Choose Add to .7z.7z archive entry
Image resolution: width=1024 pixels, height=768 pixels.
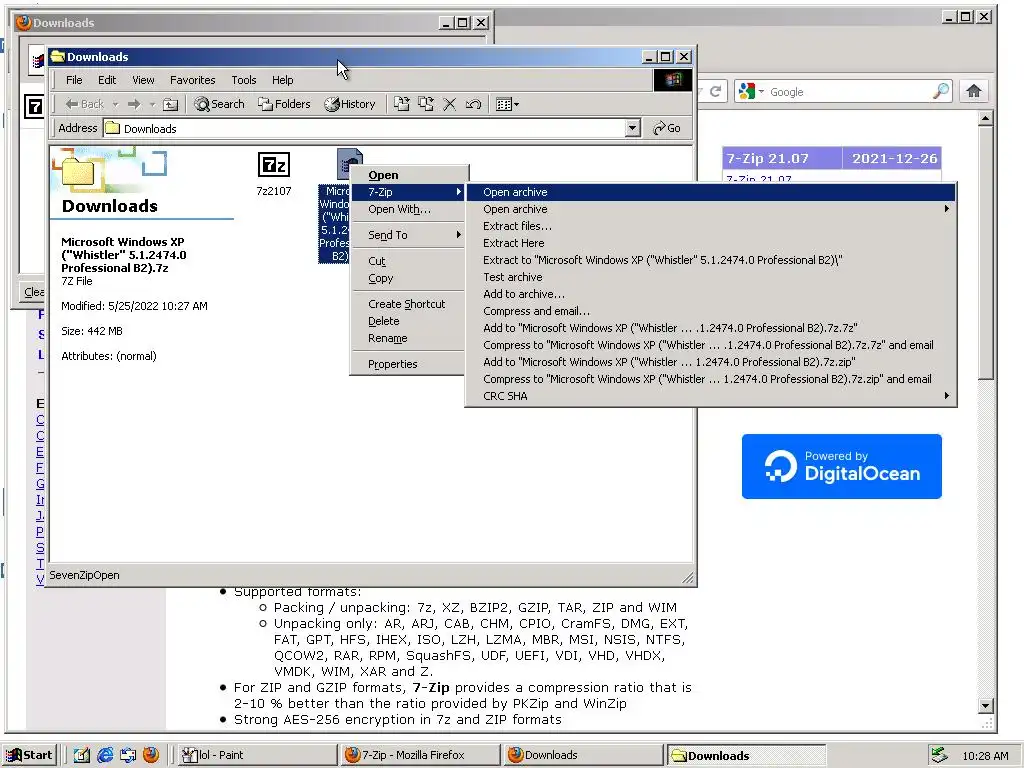click(x=711, y=328)
